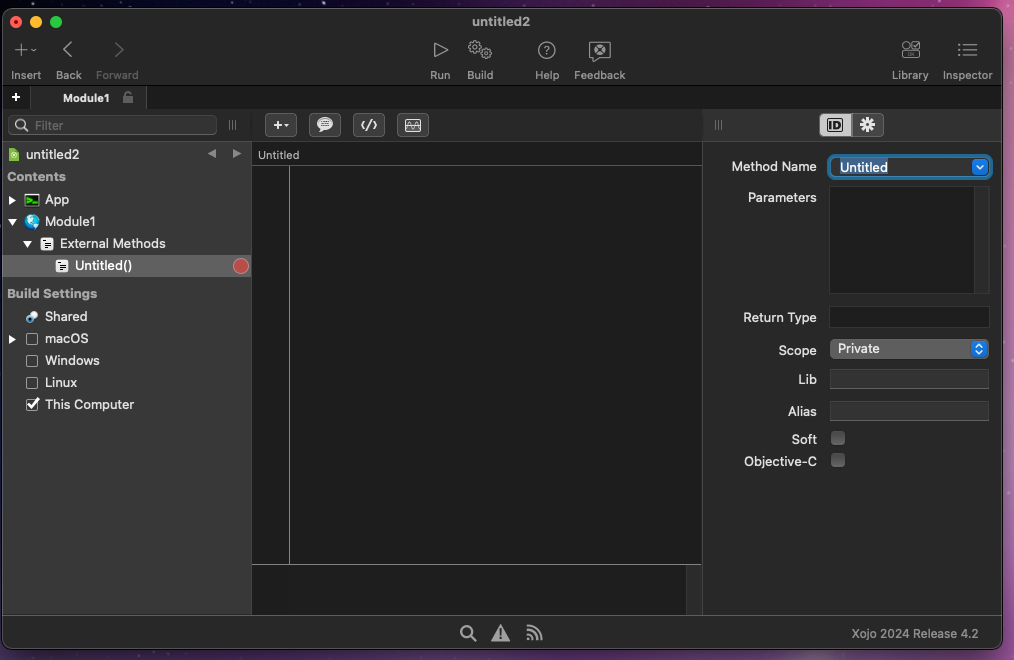The width and height of the screenshot is (1014, 660).
Task: Click the code brackets icon in editor toolbar
Action: pos(369,125)
